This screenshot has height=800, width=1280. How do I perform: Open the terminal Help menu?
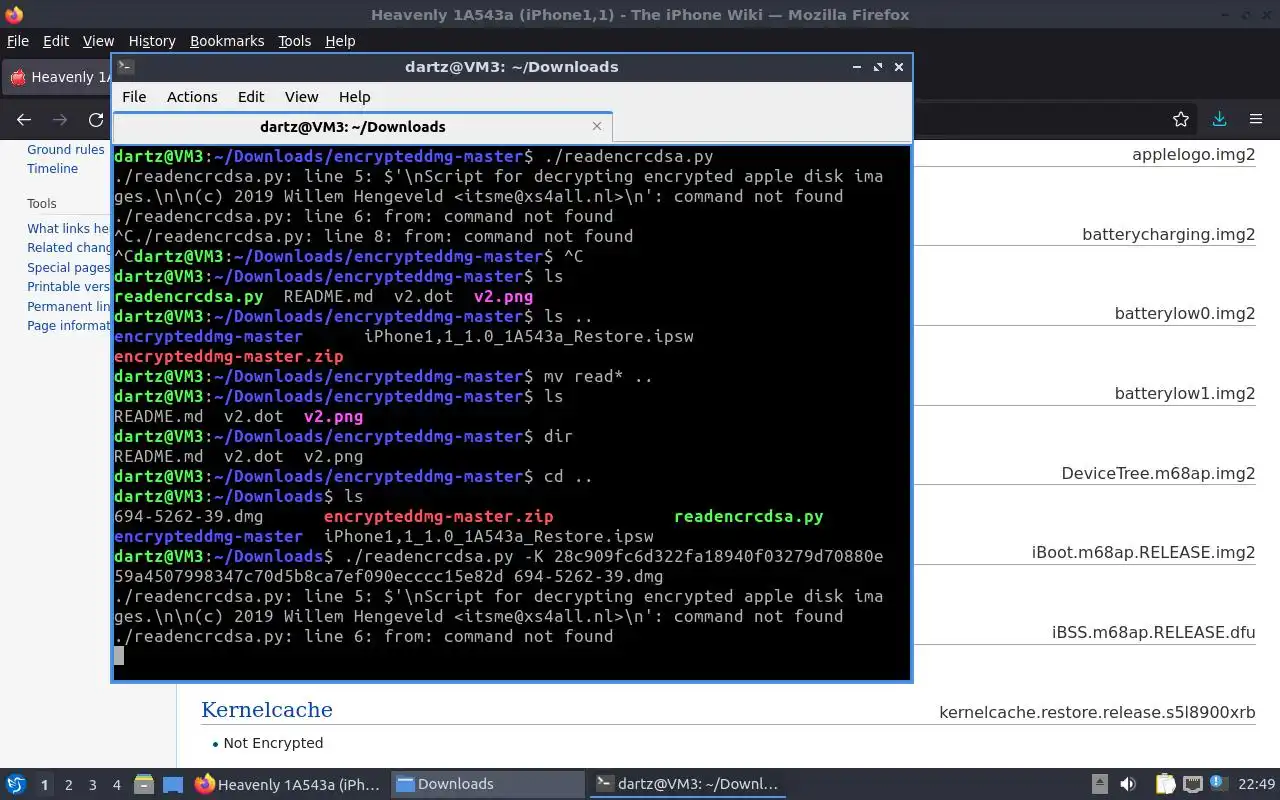[355, 97]
